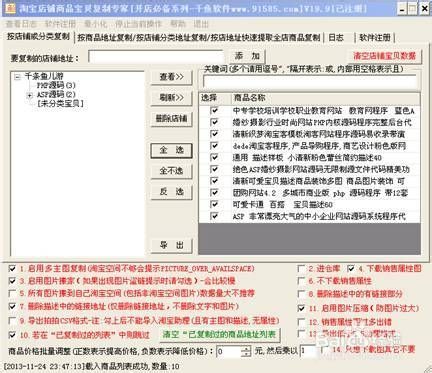Toggle option 7 删除描述中的链接地址 checkbox
The image size is (432, 373).
click(12, 306)
